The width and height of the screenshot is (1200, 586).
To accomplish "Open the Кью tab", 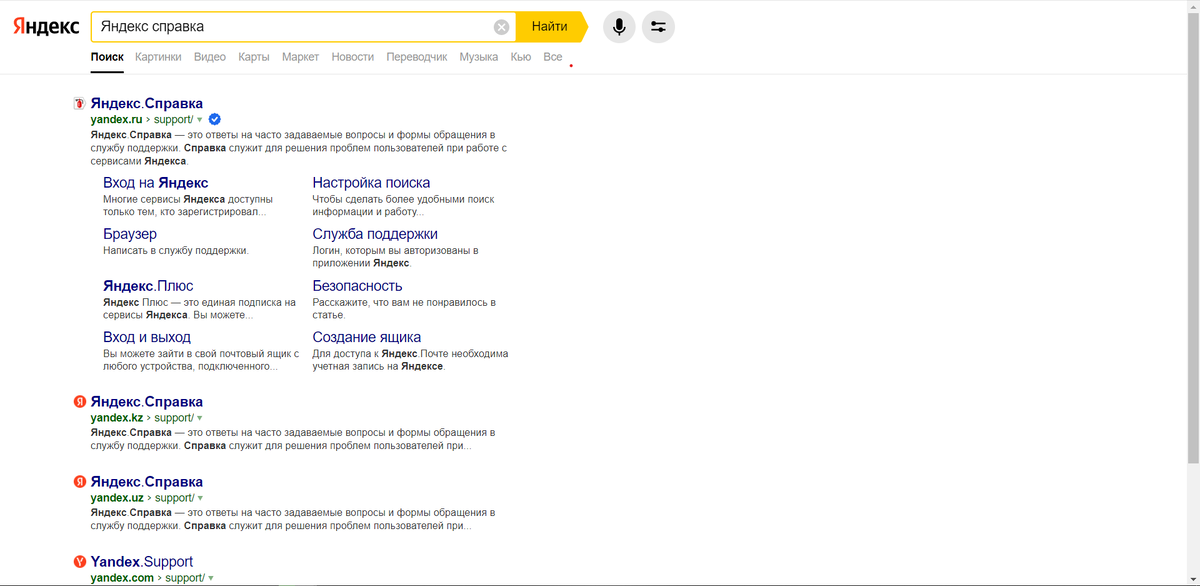I will pyautogui.click(x=521, y=57).
